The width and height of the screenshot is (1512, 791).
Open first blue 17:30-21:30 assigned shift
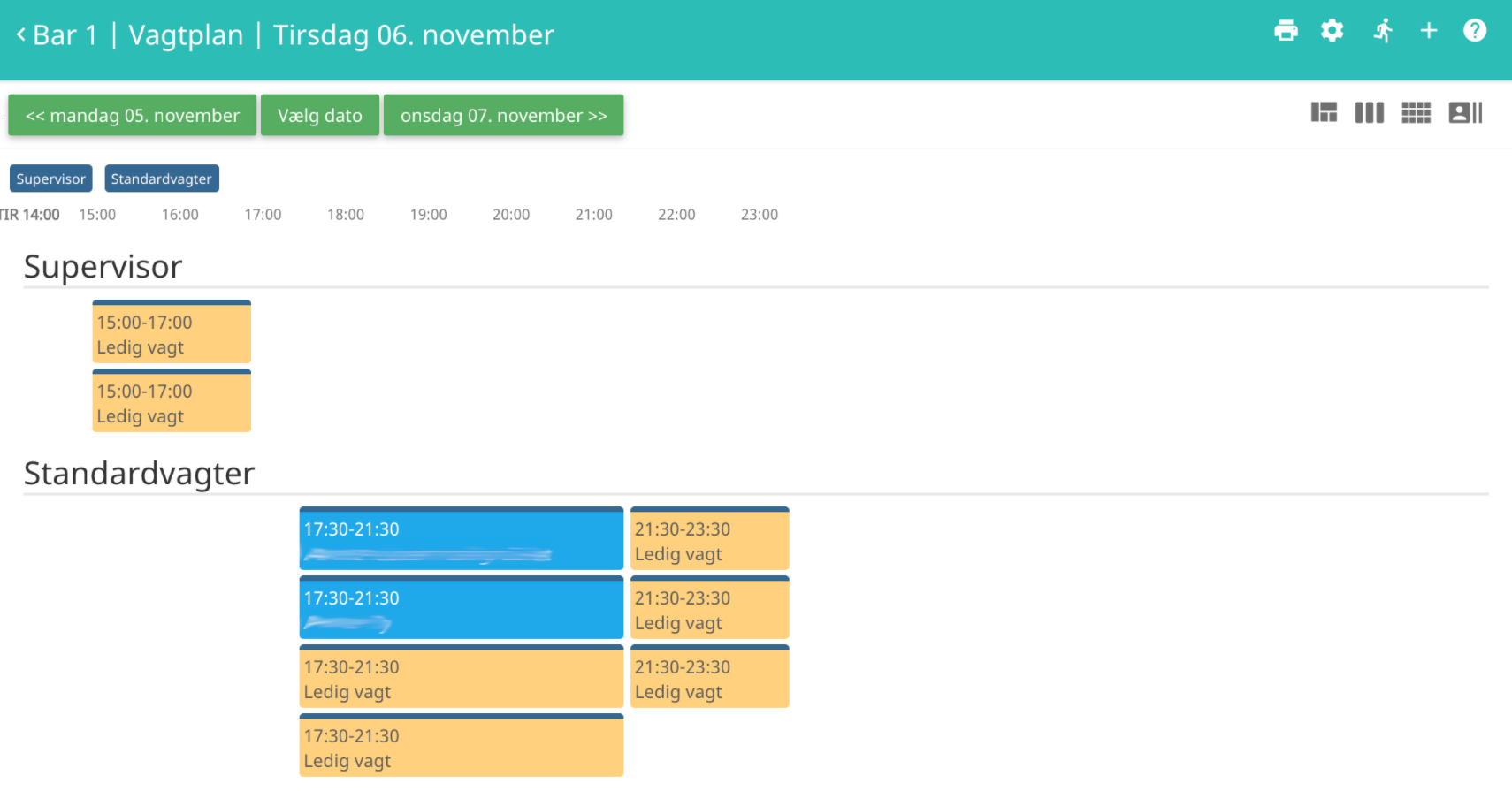pyautogui.click(x=462, y=539)
